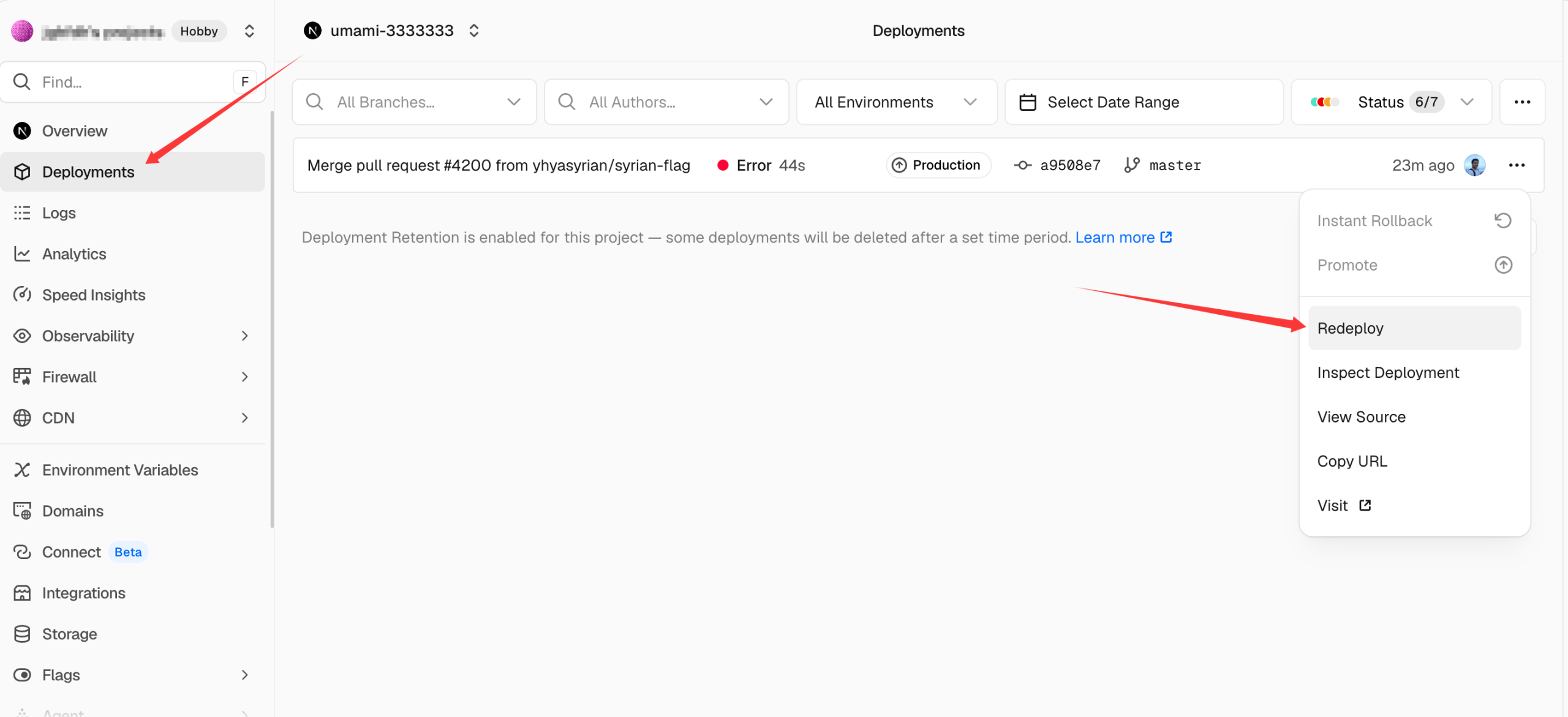Click the Environment Variables icon

click(22, 470)
